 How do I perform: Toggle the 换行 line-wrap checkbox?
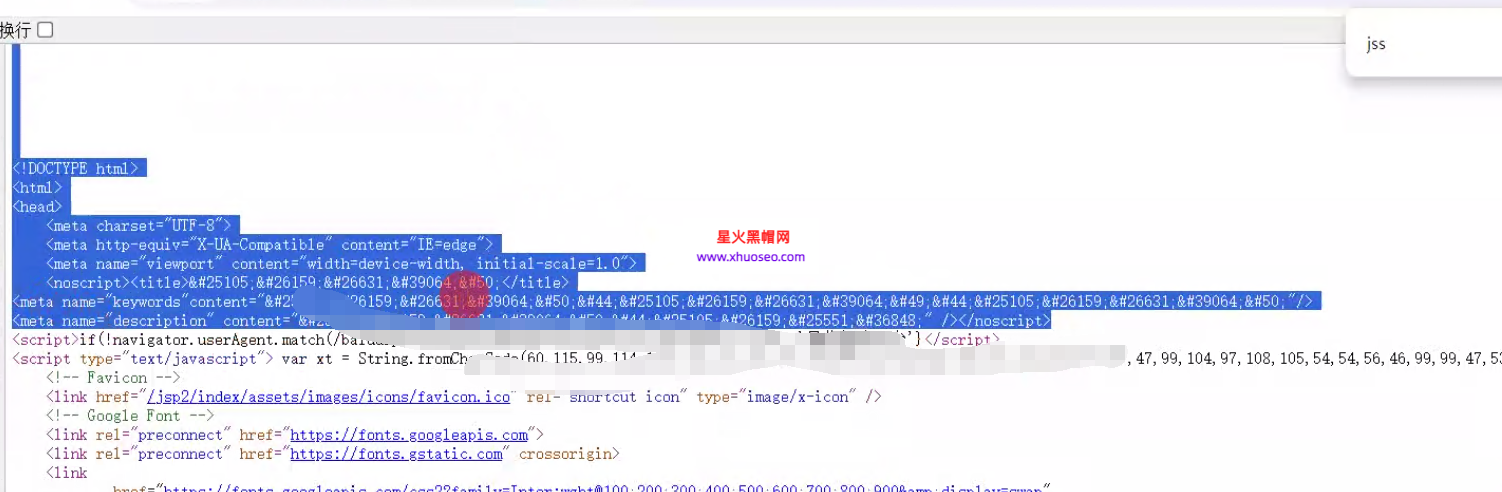[x=45, y=30]
